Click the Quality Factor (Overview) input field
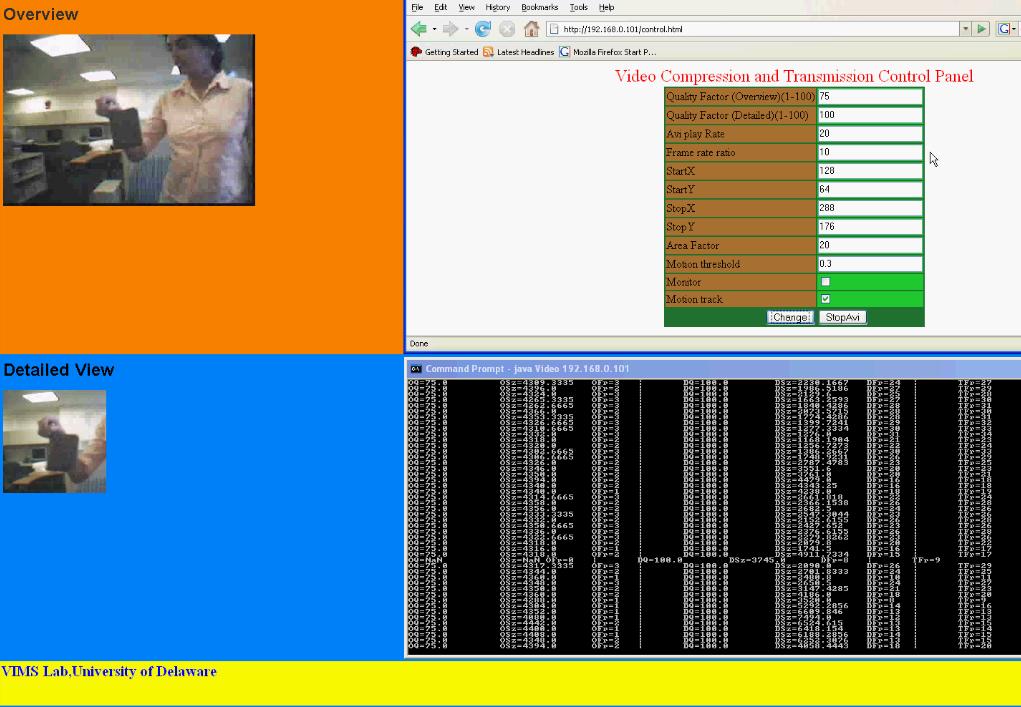This screenshot has height=707, width=1021. click(x=869, y=97)
